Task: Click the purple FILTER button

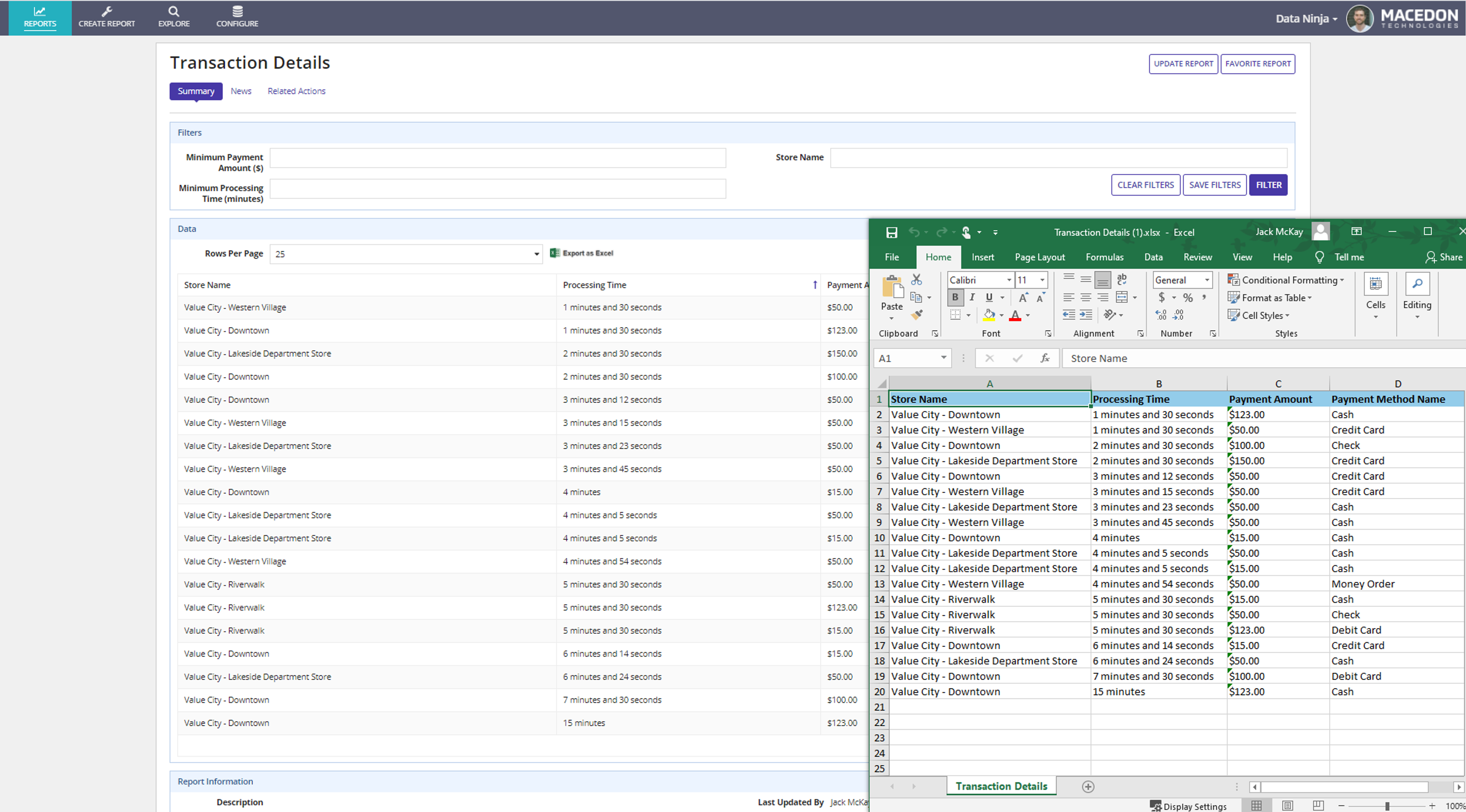Action: tap(1269, 185)
